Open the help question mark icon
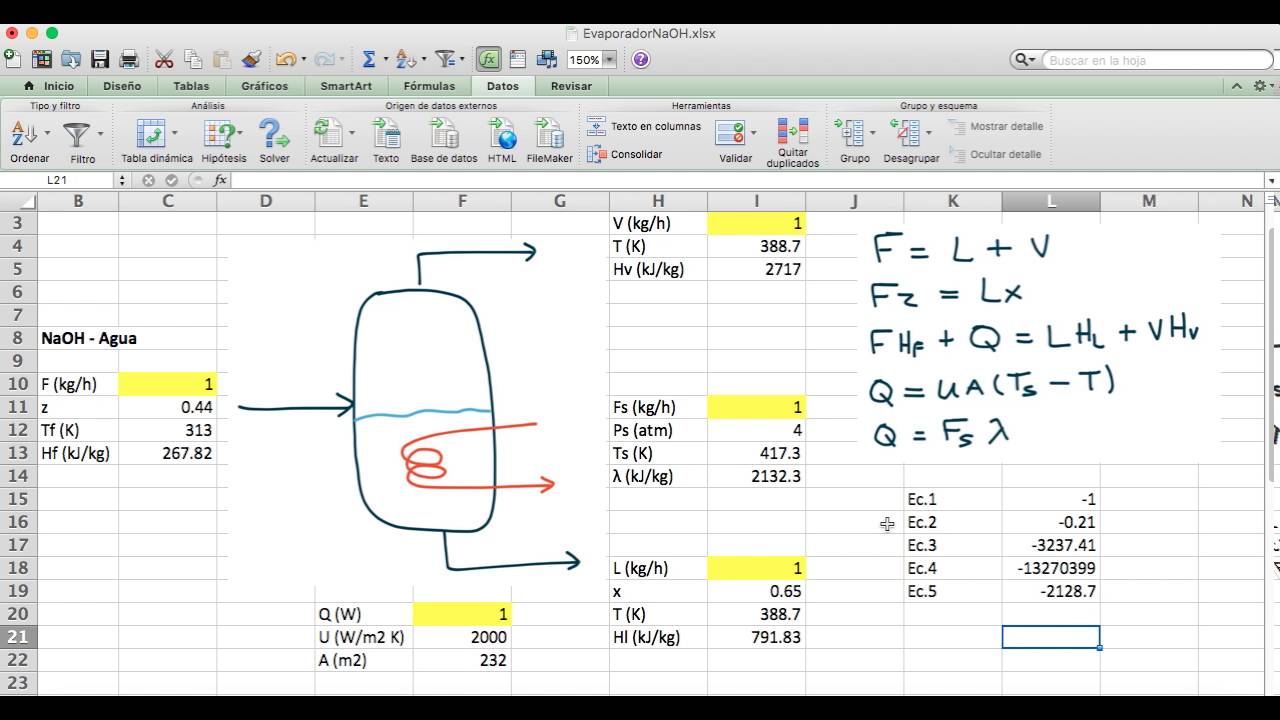 641,59
